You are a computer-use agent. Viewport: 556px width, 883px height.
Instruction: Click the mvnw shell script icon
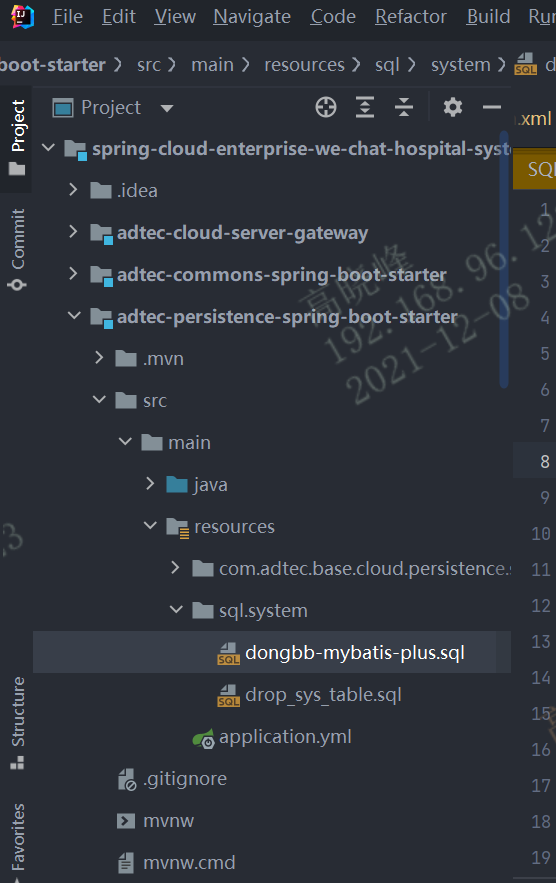pos(126,821)
